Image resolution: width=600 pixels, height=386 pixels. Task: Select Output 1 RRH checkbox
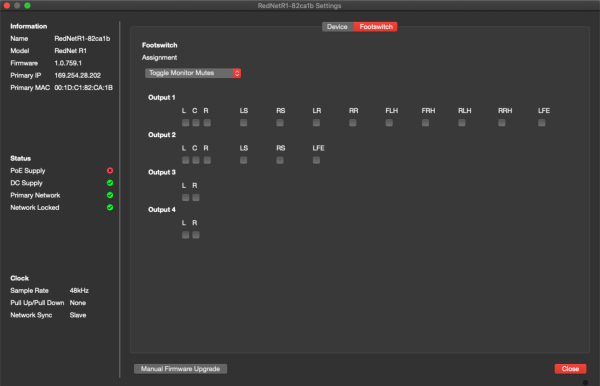pyautogui.click(x=502, y=123)
